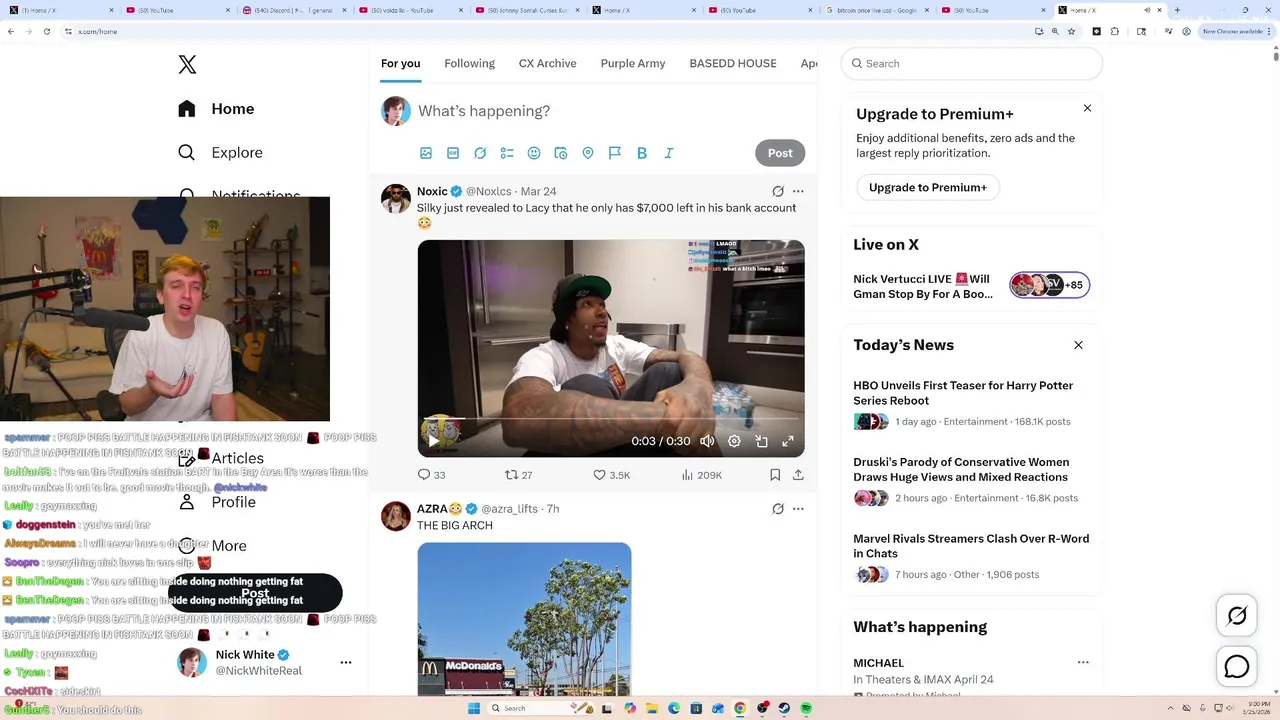Toggle italic formatting in composer

(669, 153)
